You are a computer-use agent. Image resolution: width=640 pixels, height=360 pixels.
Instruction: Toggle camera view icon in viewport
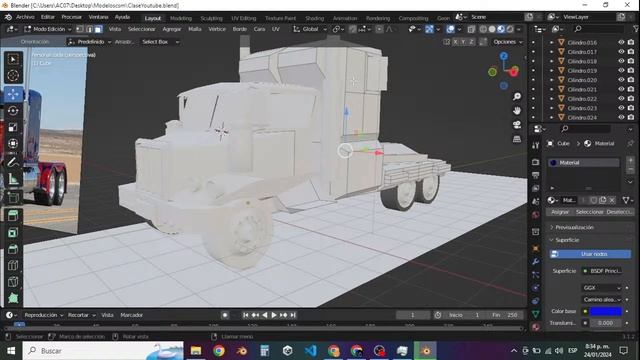(517, 125)
